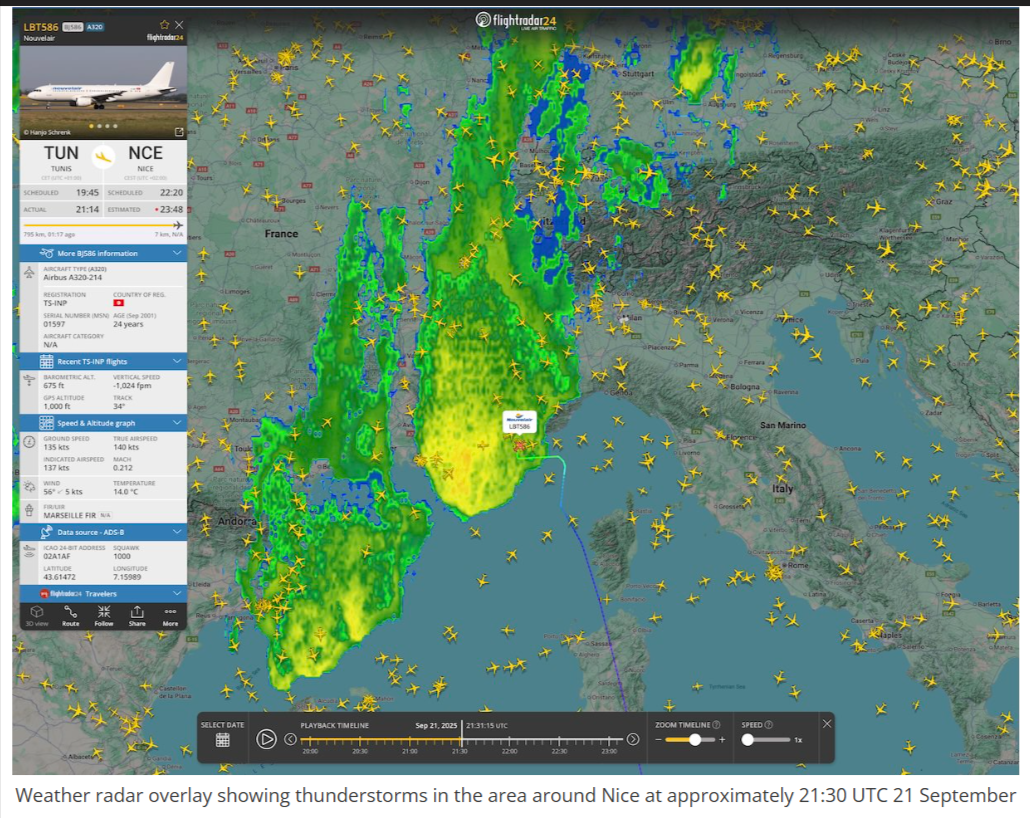Click the Speed help question icon

(x=769, y=725)
